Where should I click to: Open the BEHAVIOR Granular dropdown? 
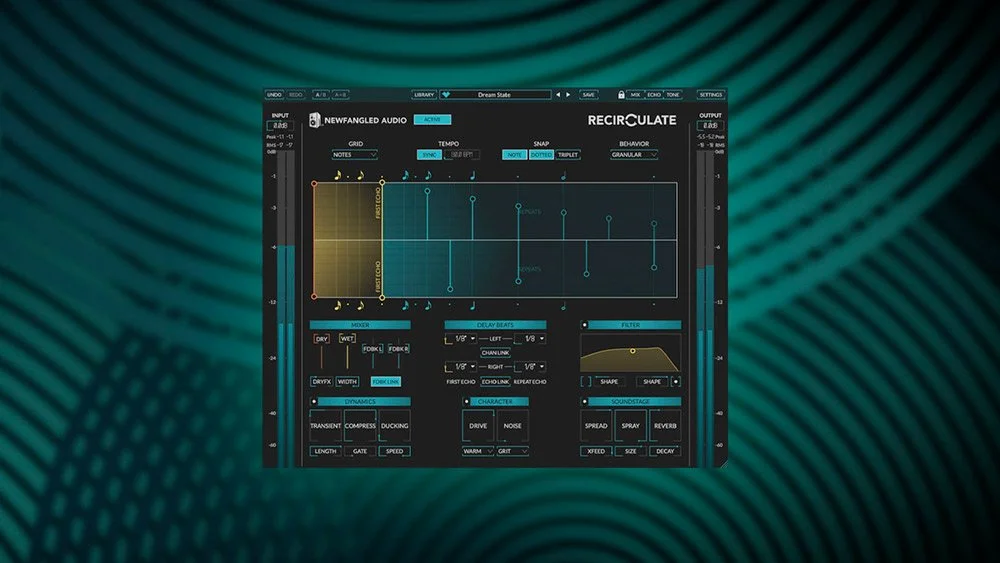point(634,155)
